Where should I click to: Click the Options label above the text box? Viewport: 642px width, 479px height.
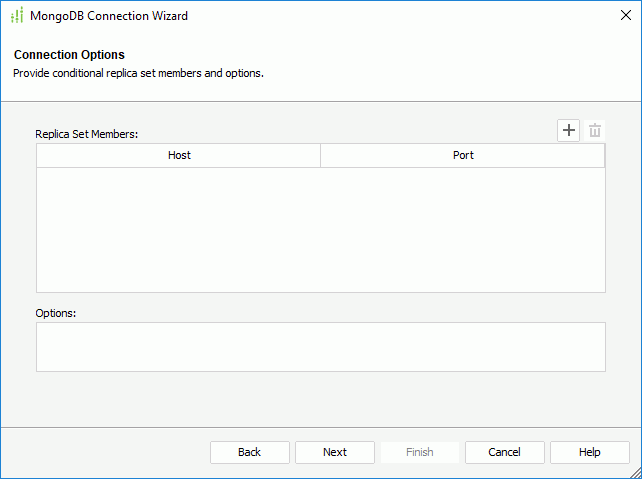(x=56, y=313)
